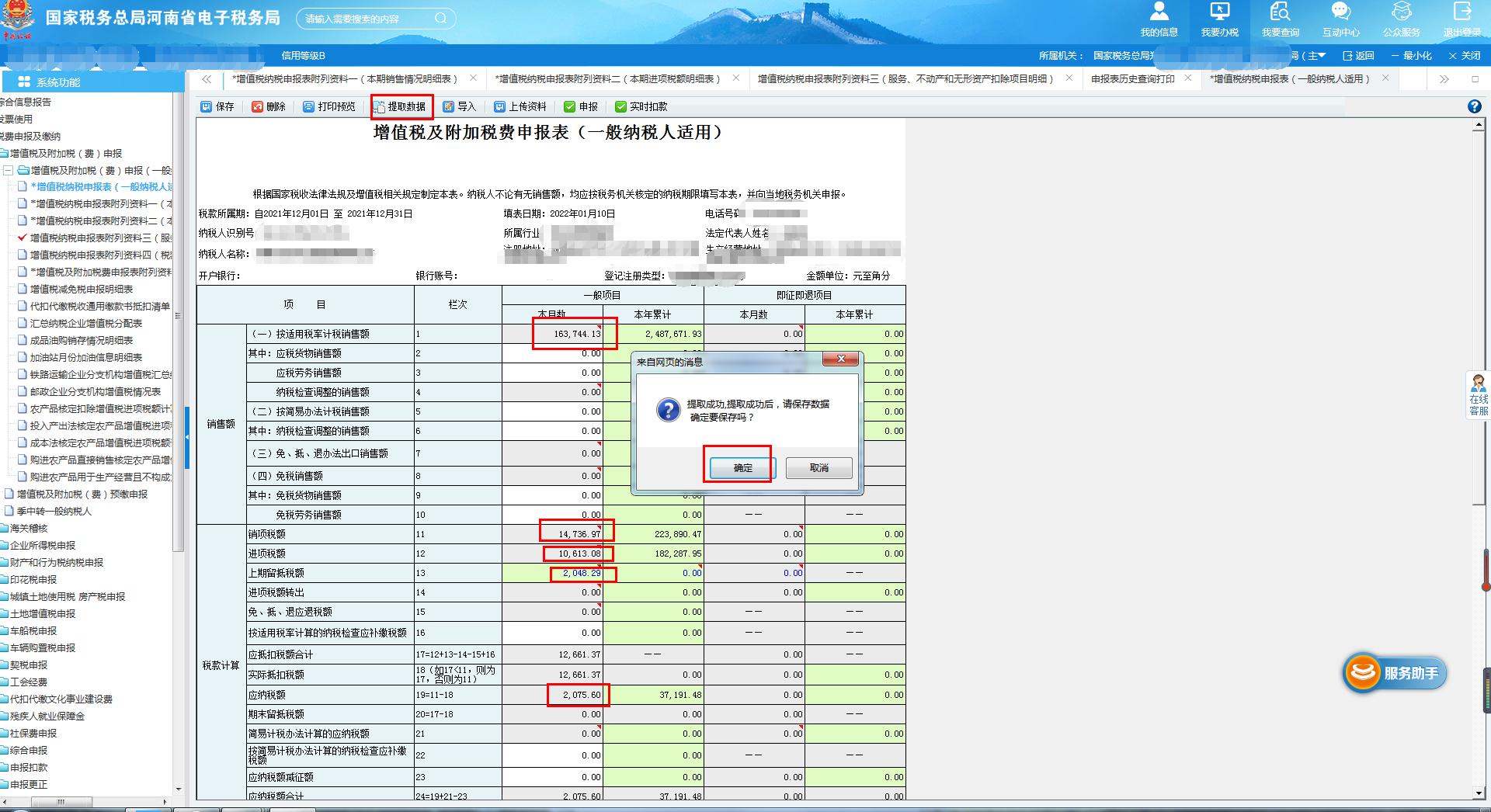Click the 保存 save icon
Image resolution: width=1491 pixels, height=812 pixels.
217,106
